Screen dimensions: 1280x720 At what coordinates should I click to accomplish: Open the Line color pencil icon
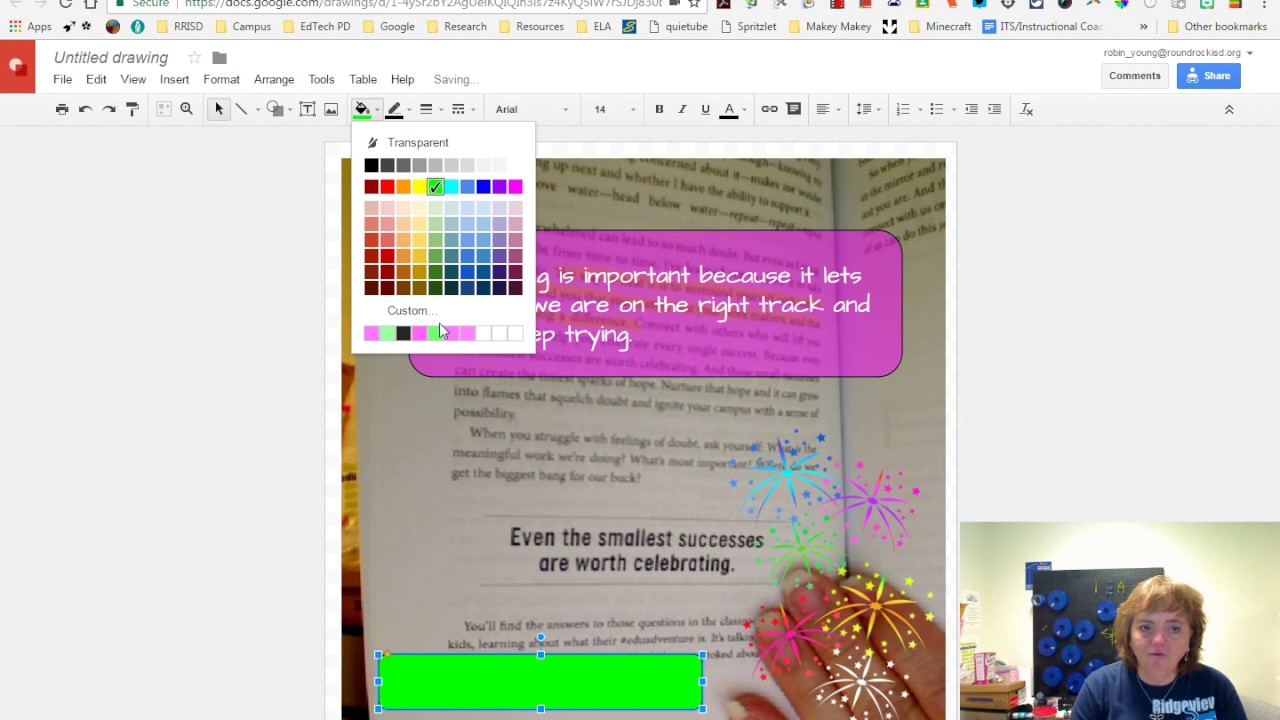click(x=394, y=109)
